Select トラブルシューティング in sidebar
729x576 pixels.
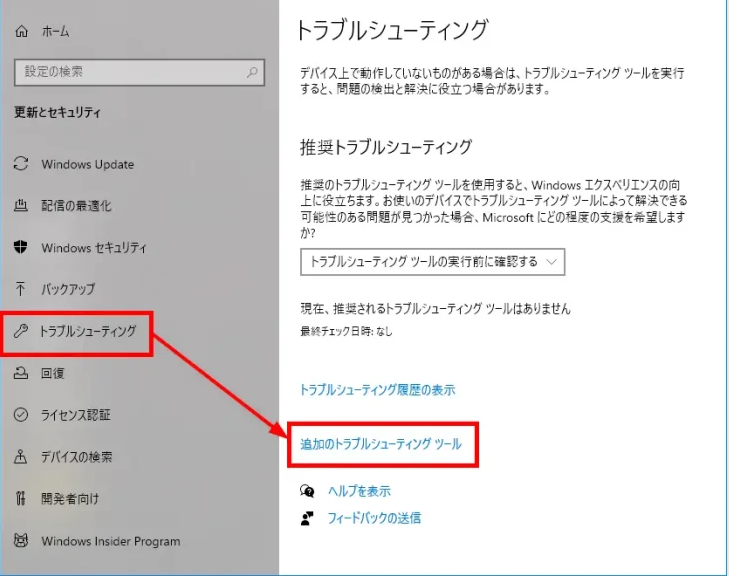pos(87,331)
